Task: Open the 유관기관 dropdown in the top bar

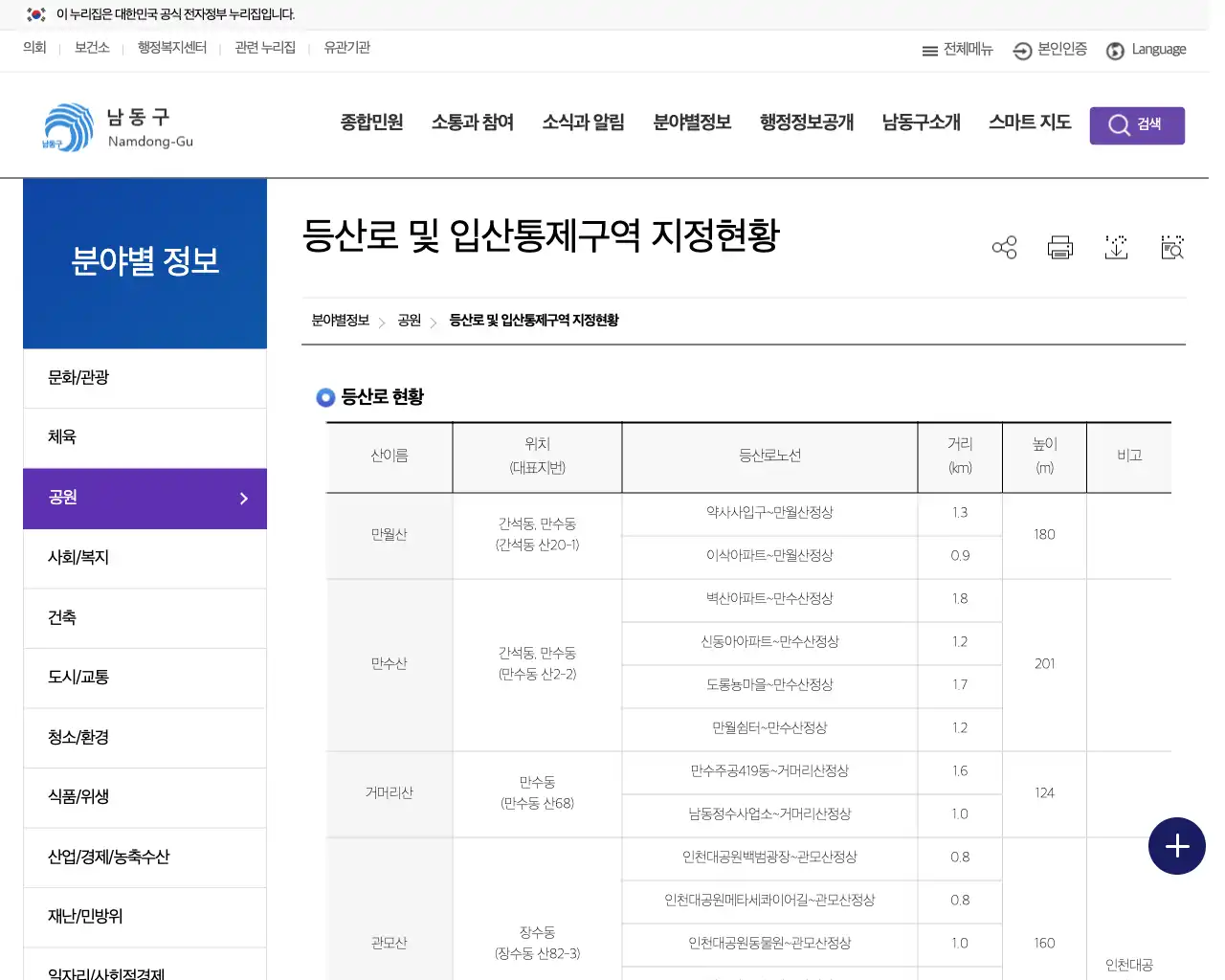Action: [345, 47]
